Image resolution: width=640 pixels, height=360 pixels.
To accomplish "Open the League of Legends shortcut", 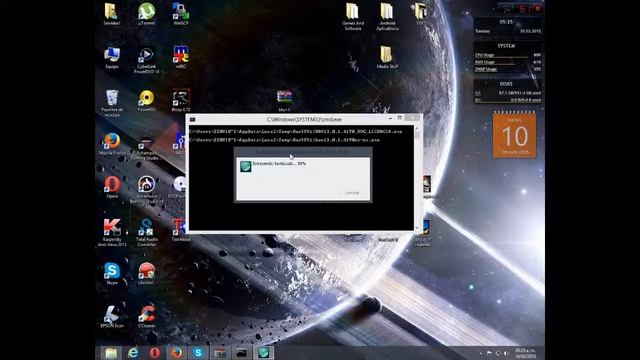I will point(424,233).
